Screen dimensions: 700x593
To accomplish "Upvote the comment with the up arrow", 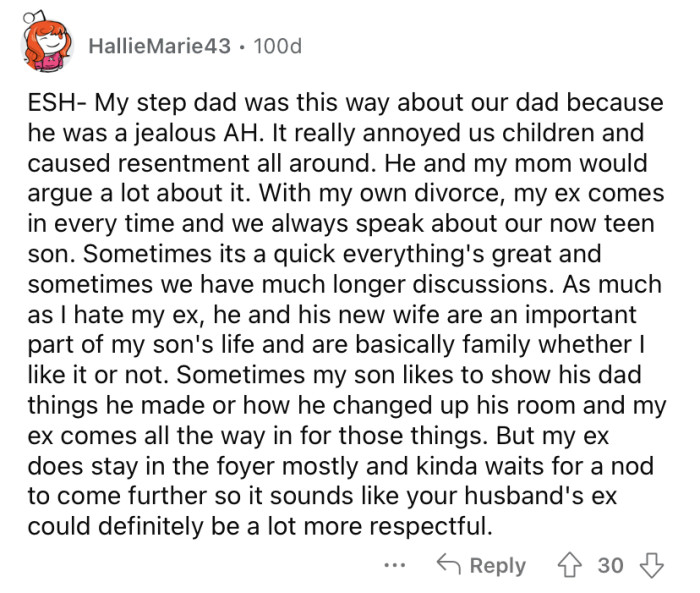I will click(x=570, y=565).
